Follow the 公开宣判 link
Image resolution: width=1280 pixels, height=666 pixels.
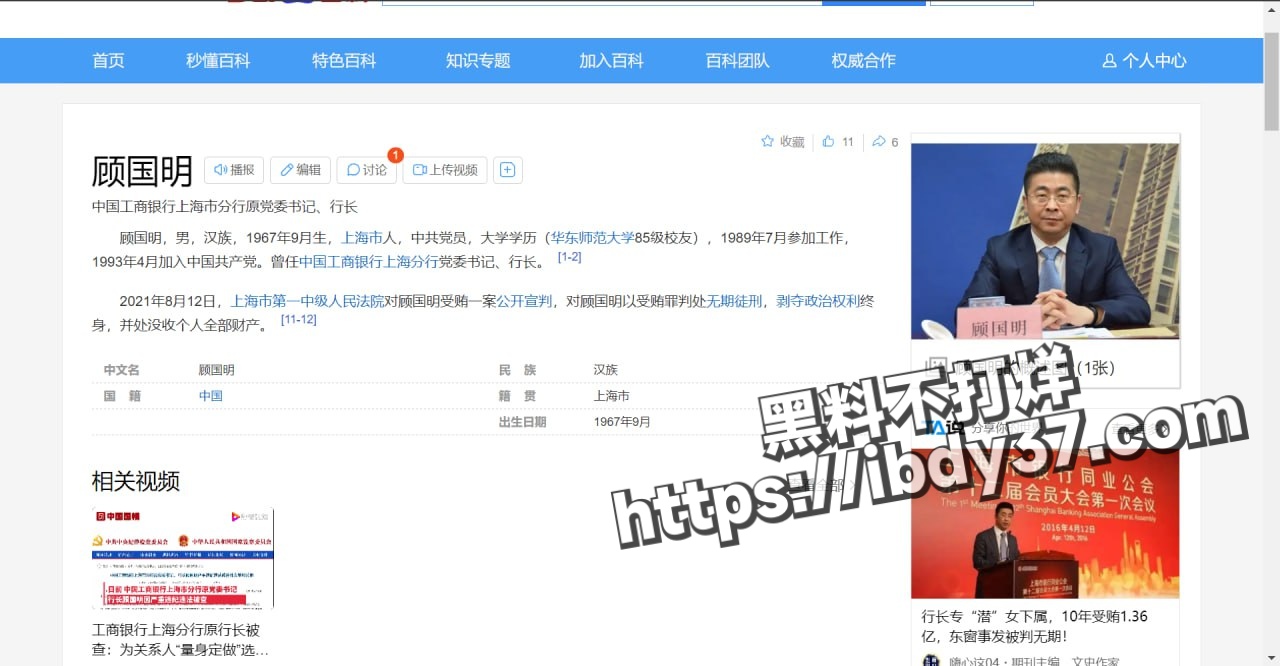pos(524,301)
